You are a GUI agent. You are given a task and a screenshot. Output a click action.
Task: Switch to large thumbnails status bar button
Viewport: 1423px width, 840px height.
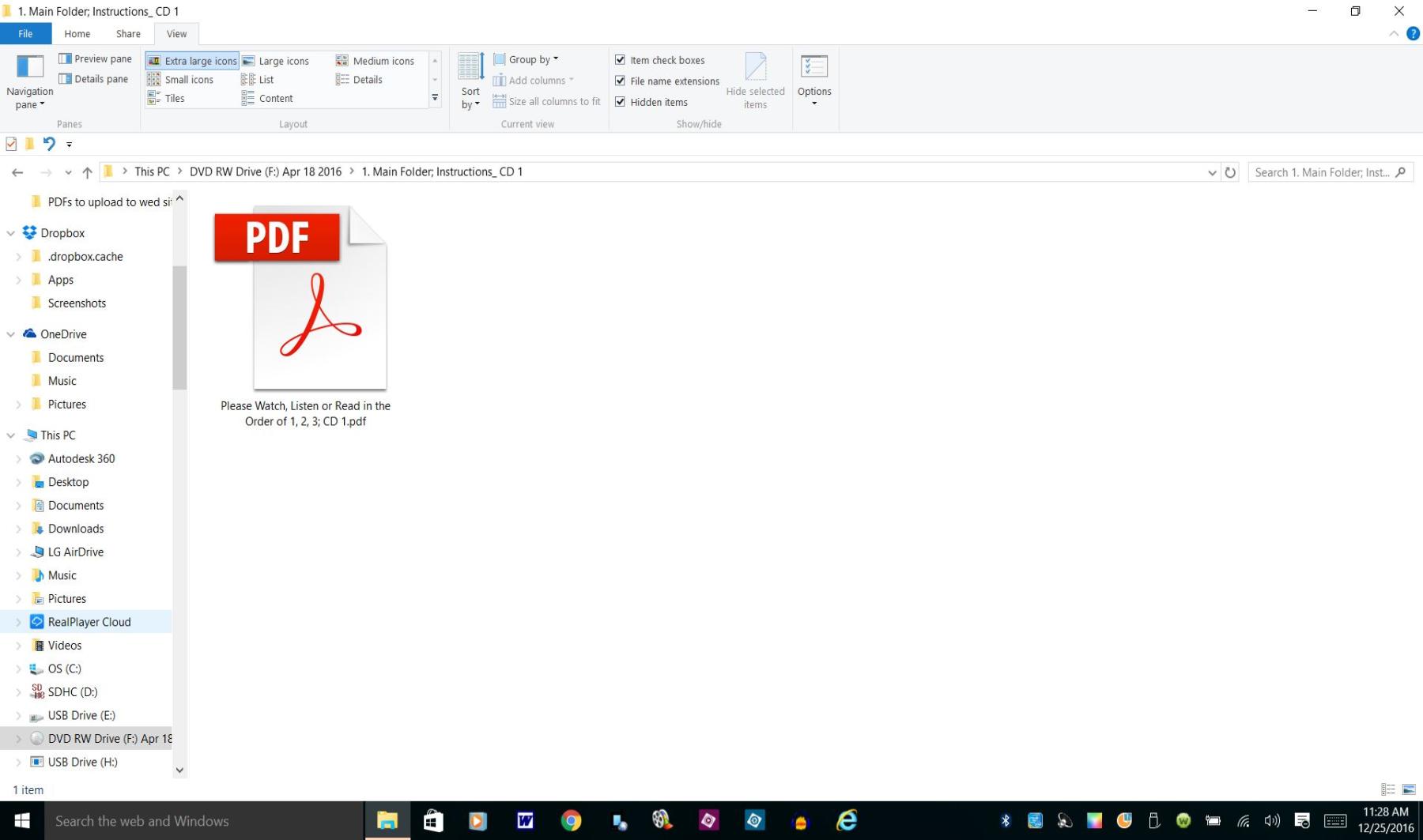pyautogui.click(x=1409, y=789)
